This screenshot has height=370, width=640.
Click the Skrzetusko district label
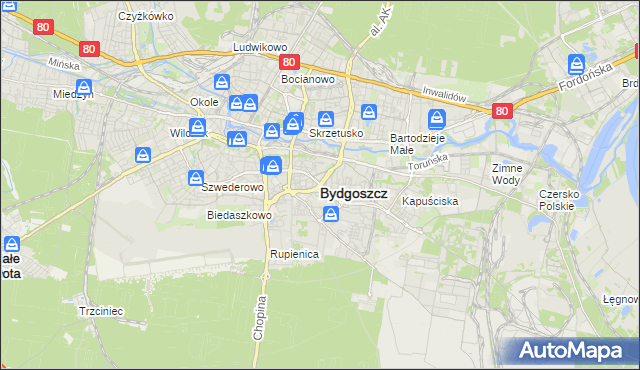[x=336, y=133]
